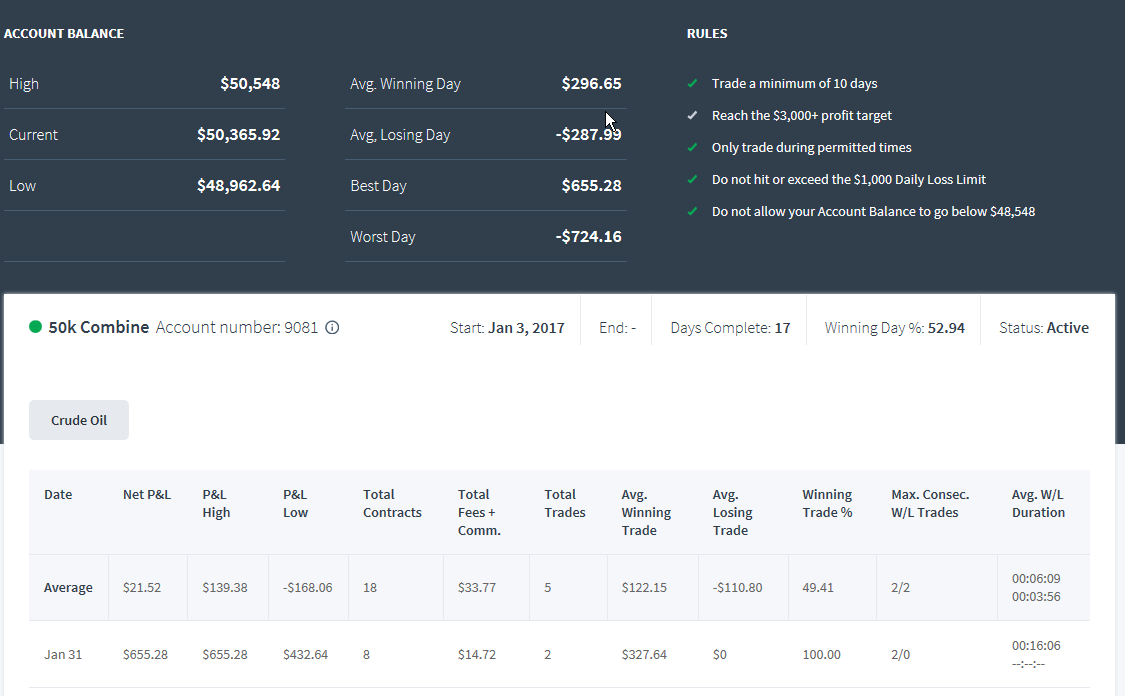Click the info icon next to account number 9081
Viewport: 1125px width, 696px height.
pos(332,328)
